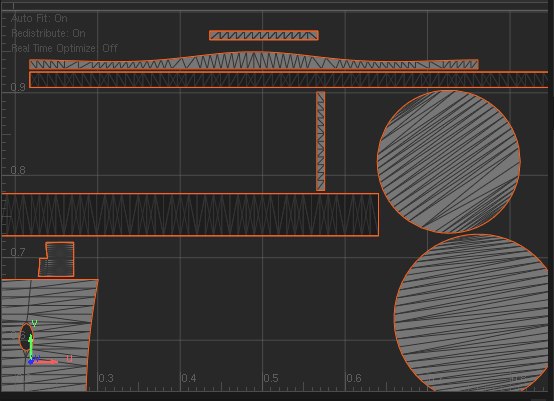Click the blue gizmo center handle
554x401 pixels.
31,362
